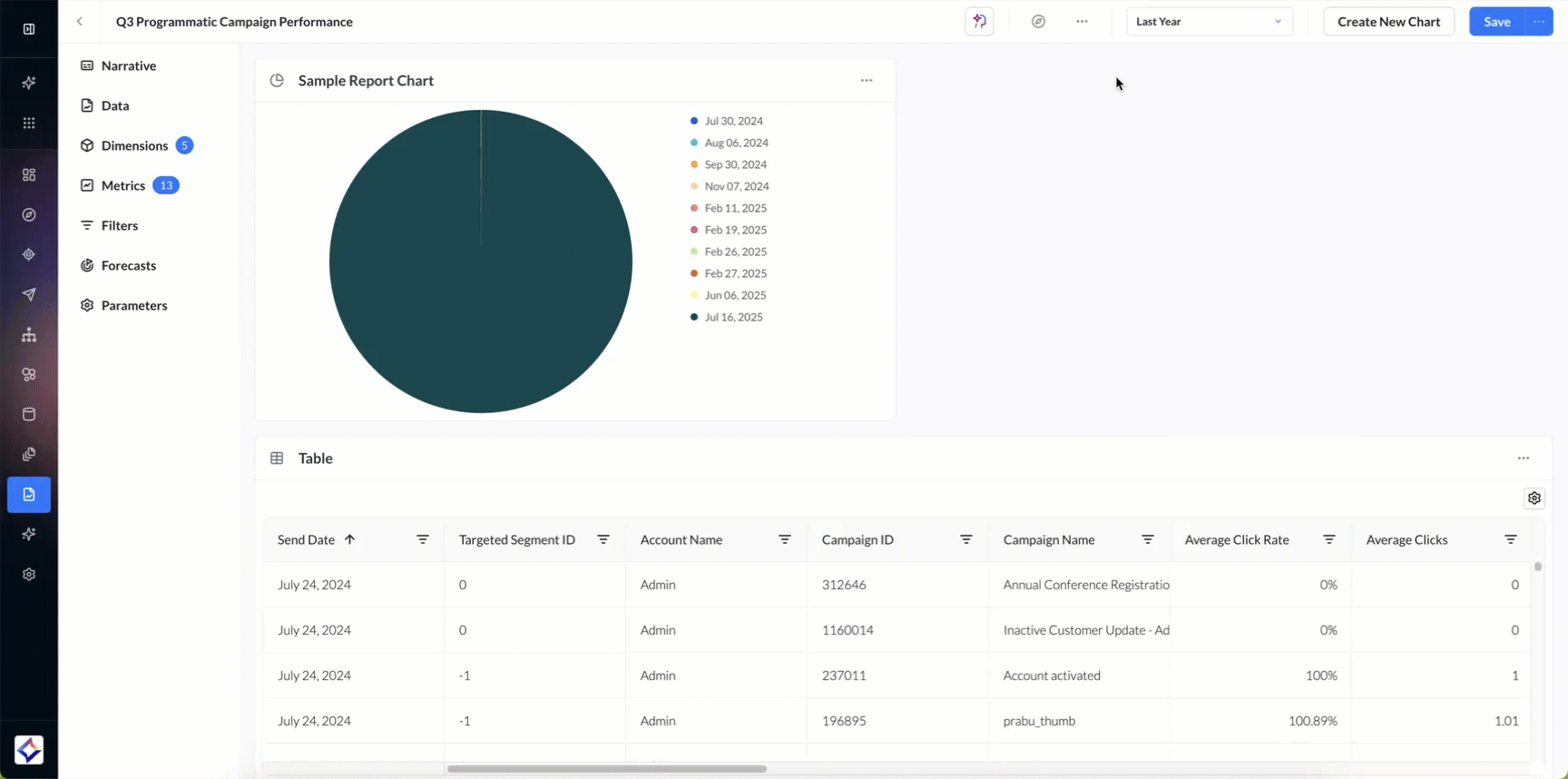Click the table settings gear icon
Screen dimensions: 1568x779
[1534, 498]
